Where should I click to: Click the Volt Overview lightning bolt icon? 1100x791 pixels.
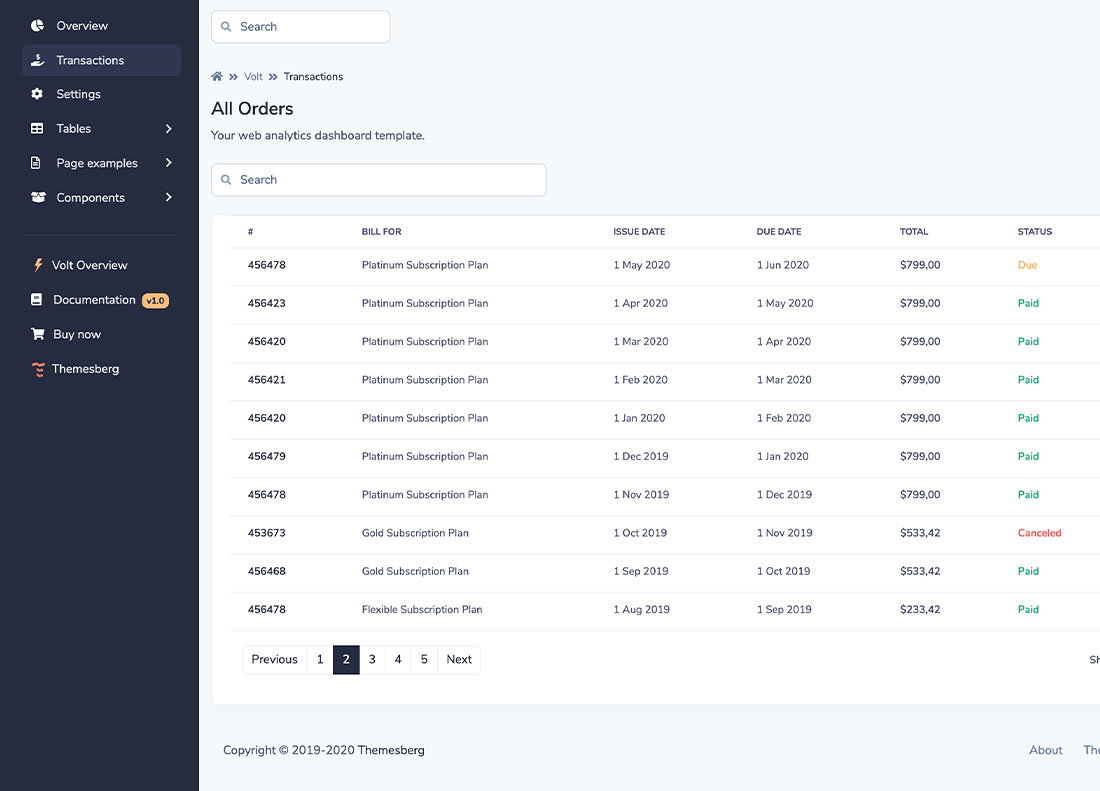pos(38,264)
